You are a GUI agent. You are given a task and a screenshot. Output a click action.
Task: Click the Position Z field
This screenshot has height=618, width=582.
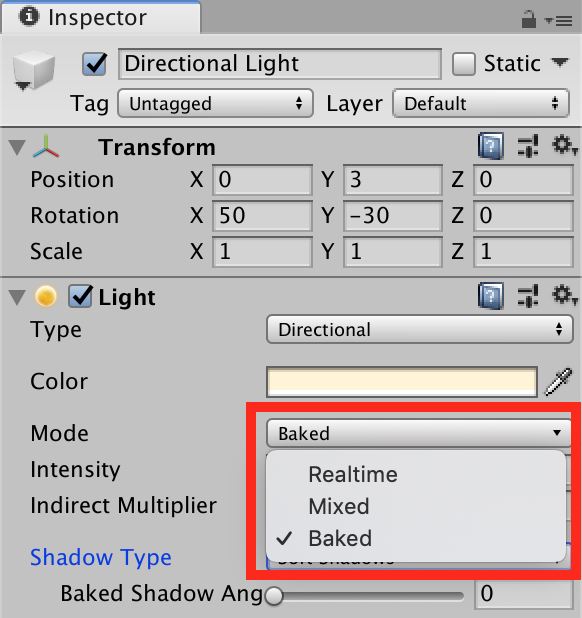[523, 180]
